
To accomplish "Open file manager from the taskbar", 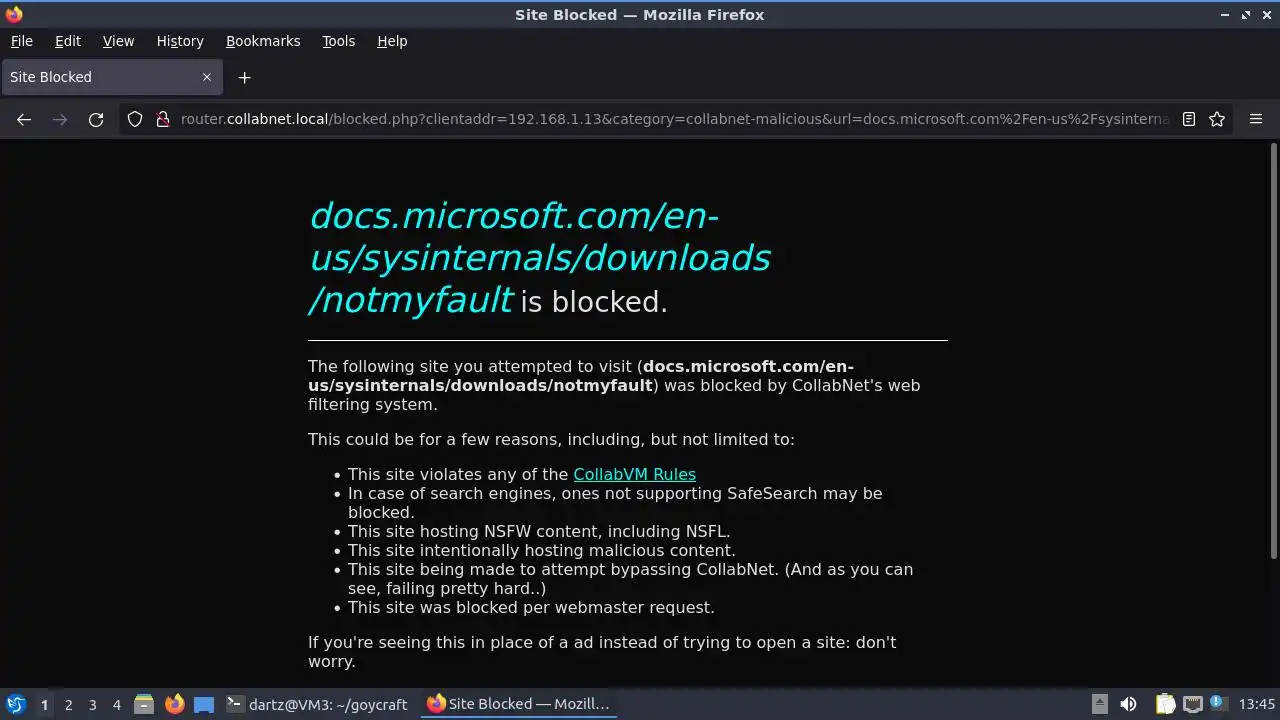I will (144, 704).
